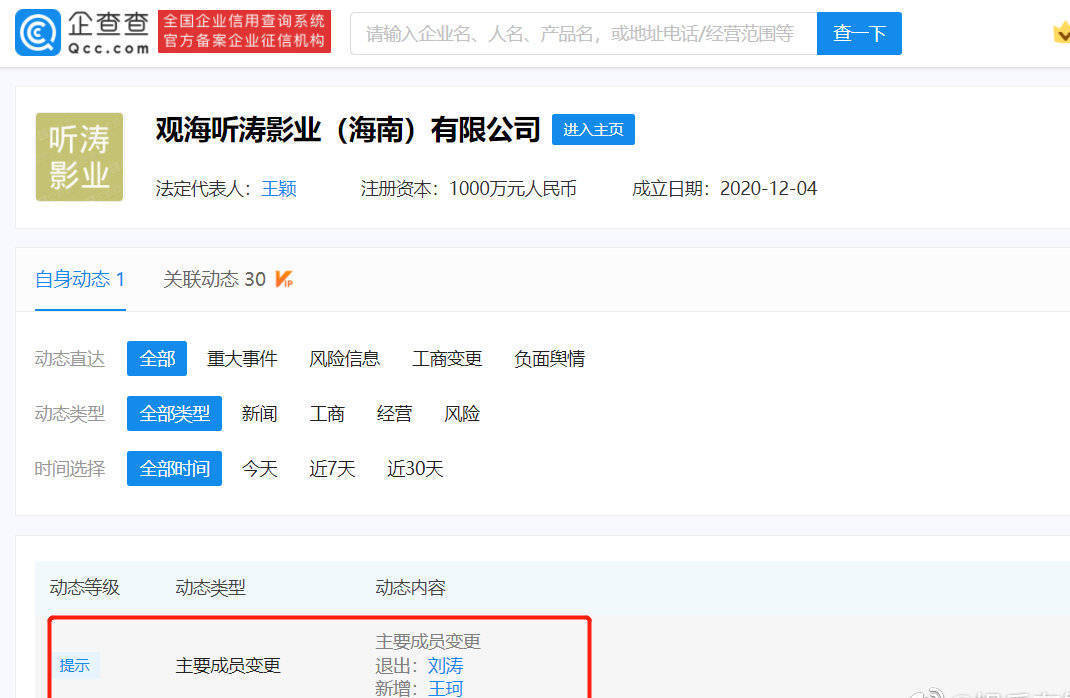Filter dynamic type by 经营

click(394, 413)
